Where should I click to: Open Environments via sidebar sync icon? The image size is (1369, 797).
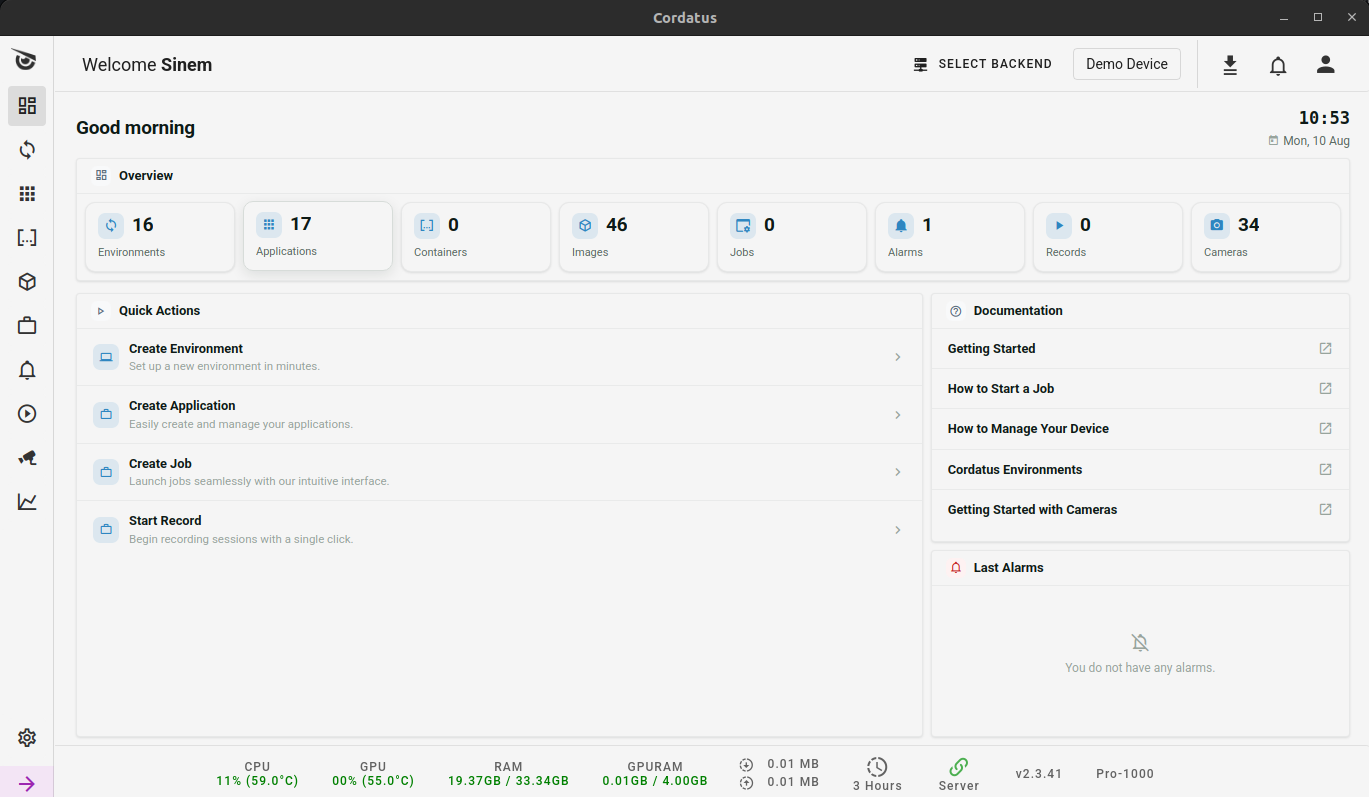point(27,150)
